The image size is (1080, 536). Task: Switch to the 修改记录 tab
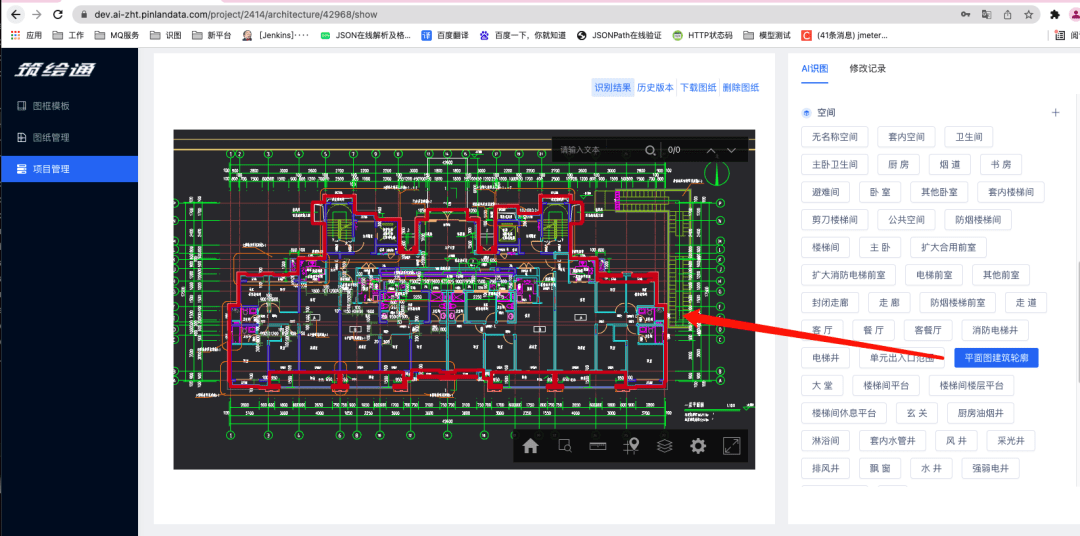tap(868, 68)
